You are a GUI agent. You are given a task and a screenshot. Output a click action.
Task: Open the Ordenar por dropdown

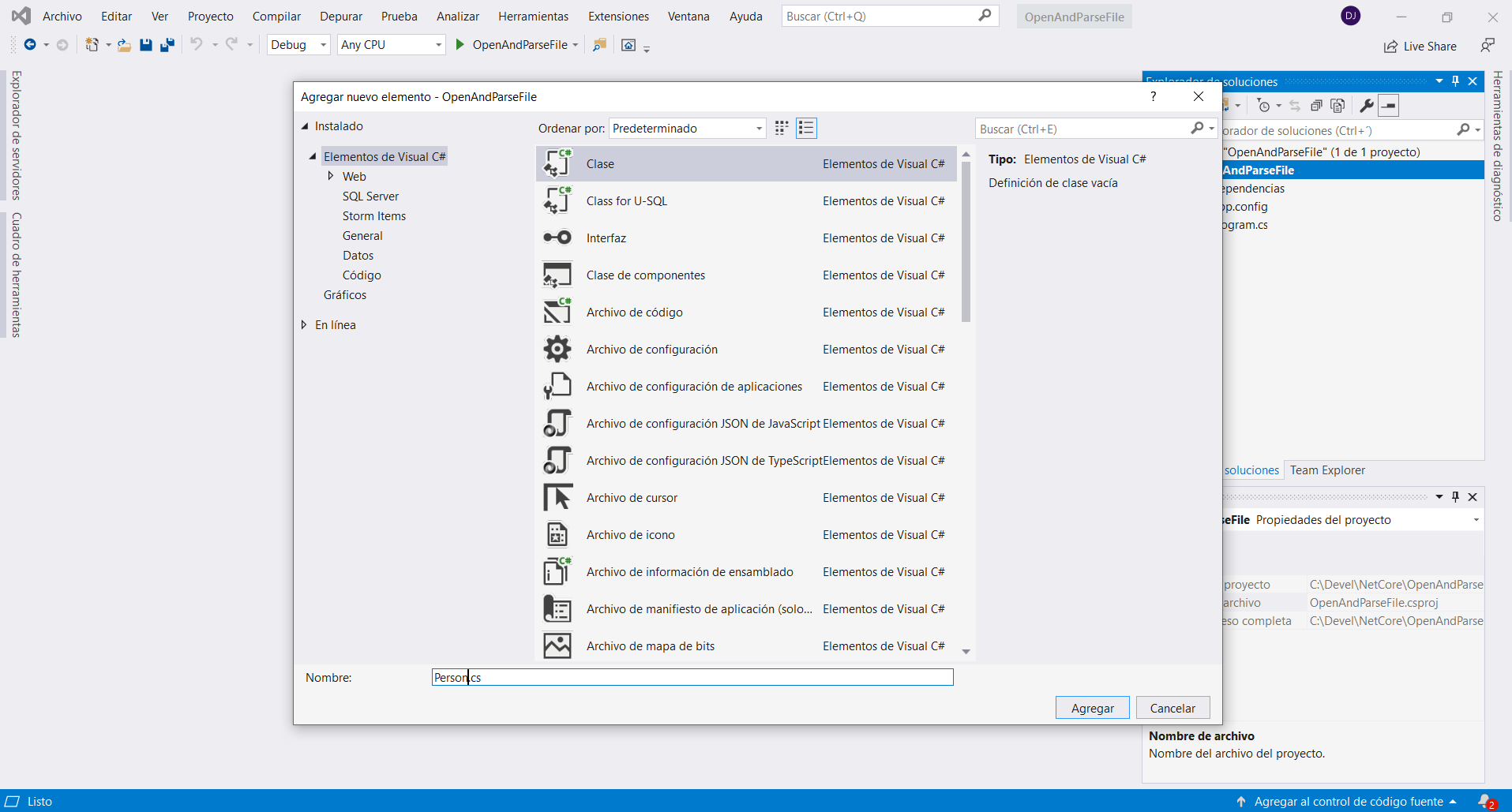[687, 129]
